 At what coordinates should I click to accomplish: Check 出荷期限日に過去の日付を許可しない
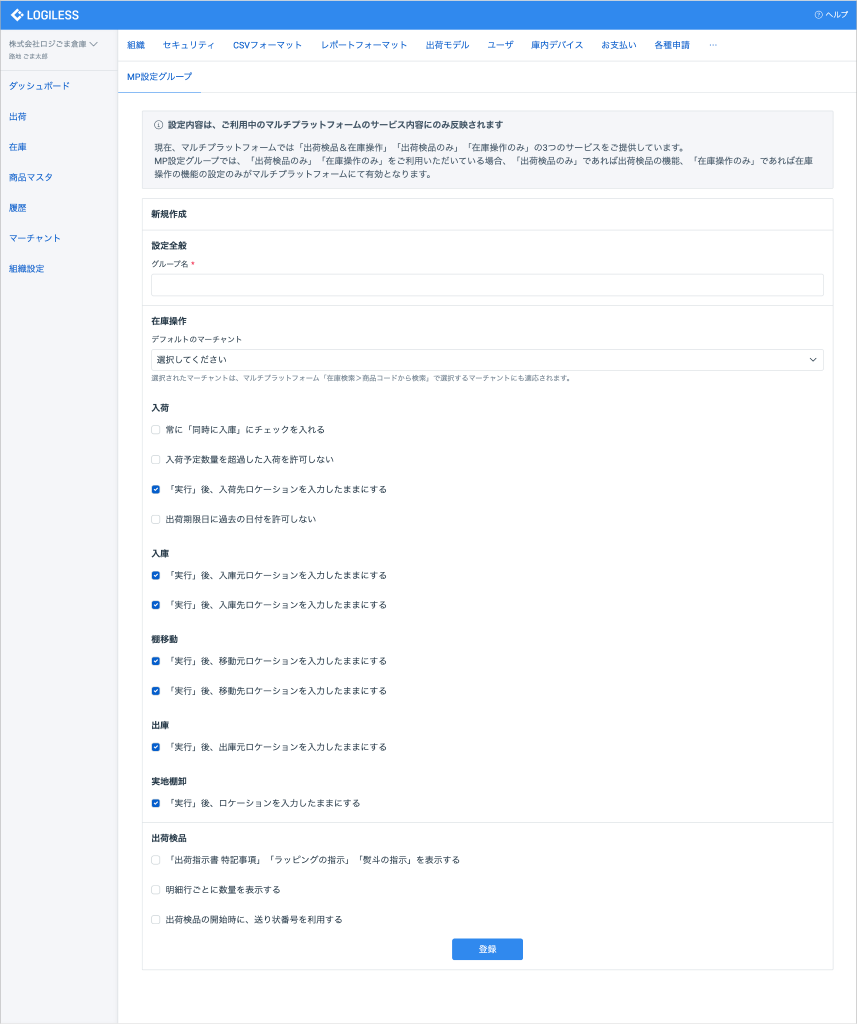tap(156, 520)
